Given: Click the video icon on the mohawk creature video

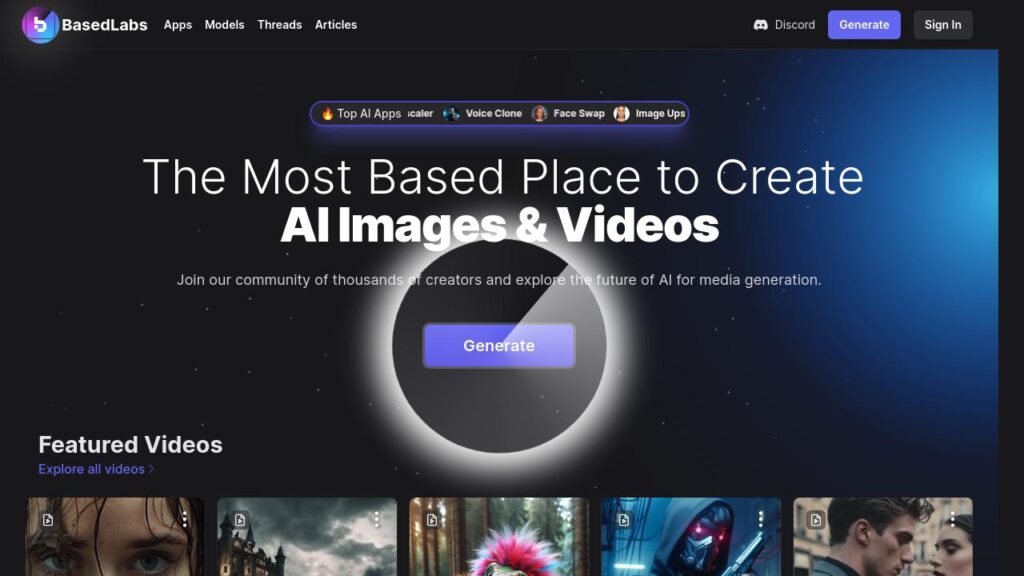Looking at the screenshot, I should click(x=432, y=518).
